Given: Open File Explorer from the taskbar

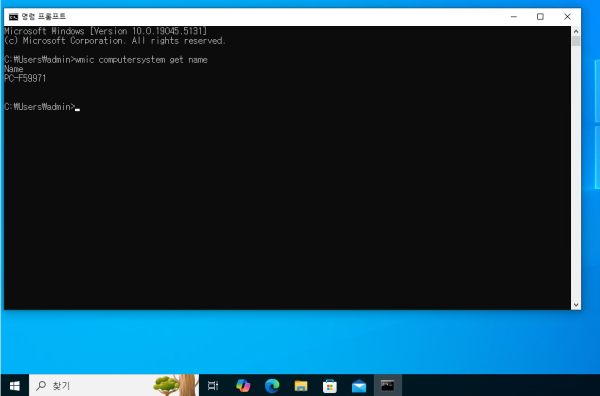Looking at the screenshot, I should pos(301,386).
